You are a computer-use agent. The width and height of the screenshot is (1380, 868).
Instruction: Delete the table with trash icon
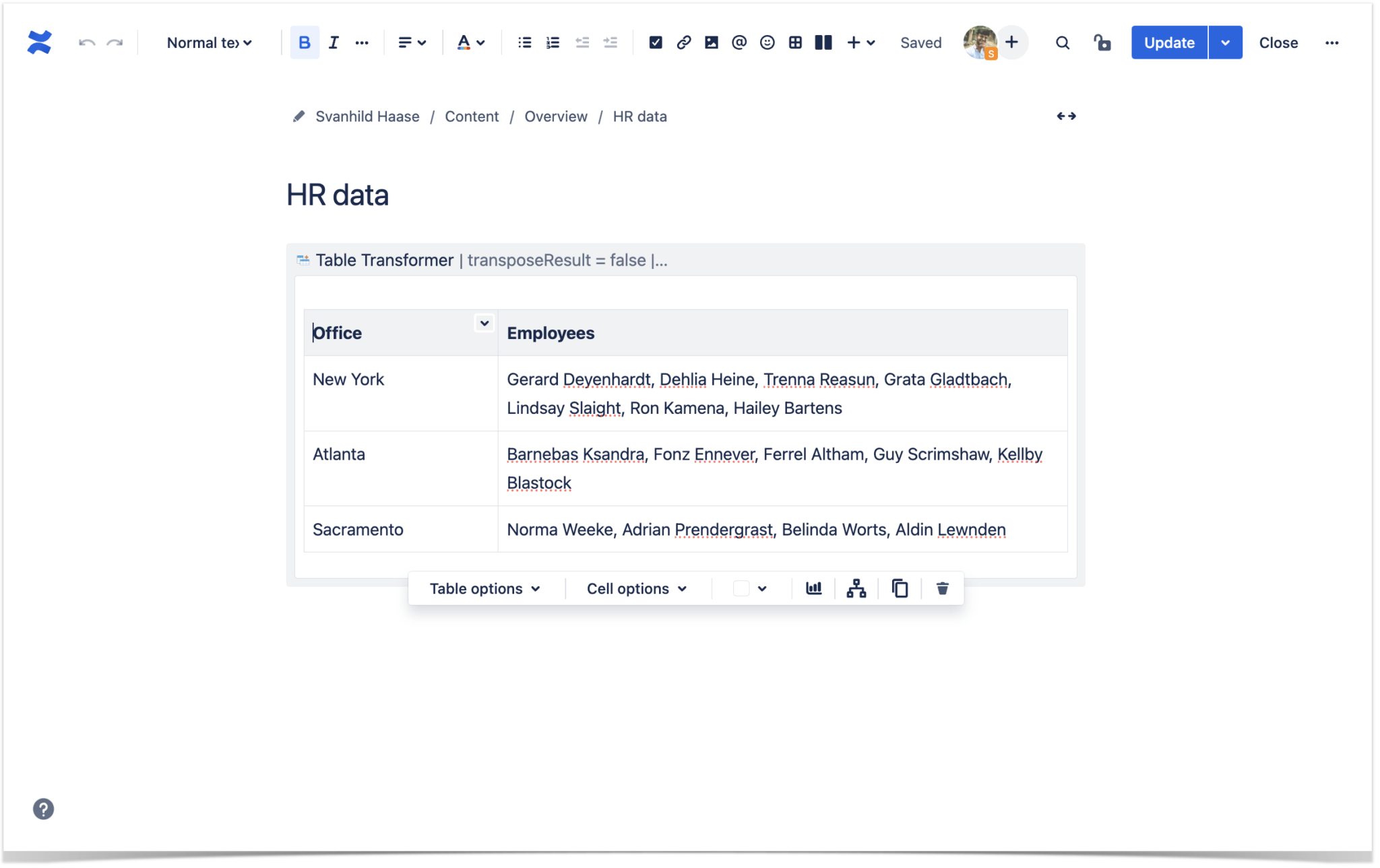942,588
